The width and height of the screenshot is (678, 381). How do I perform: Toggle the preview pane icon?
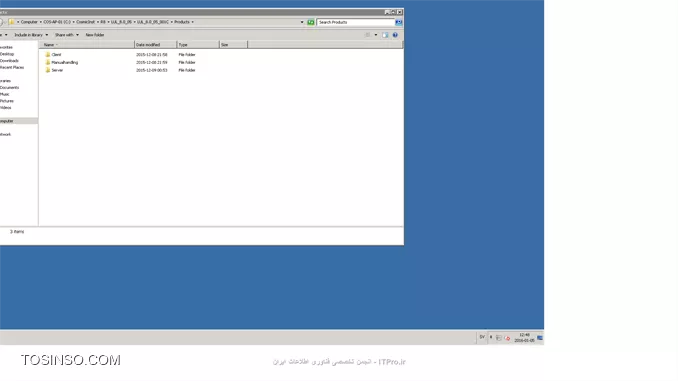click(x=385, y=35)
